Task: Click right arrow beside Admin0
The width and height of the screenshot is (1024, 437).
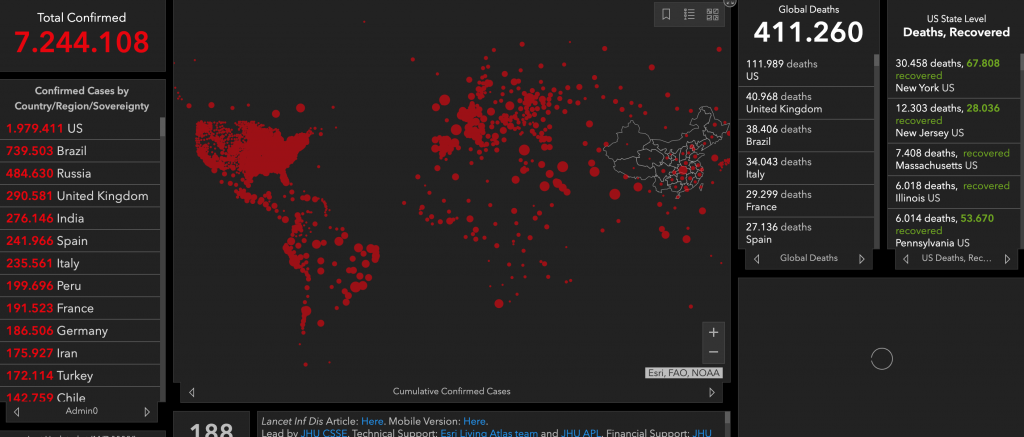Action: (147, 411)
